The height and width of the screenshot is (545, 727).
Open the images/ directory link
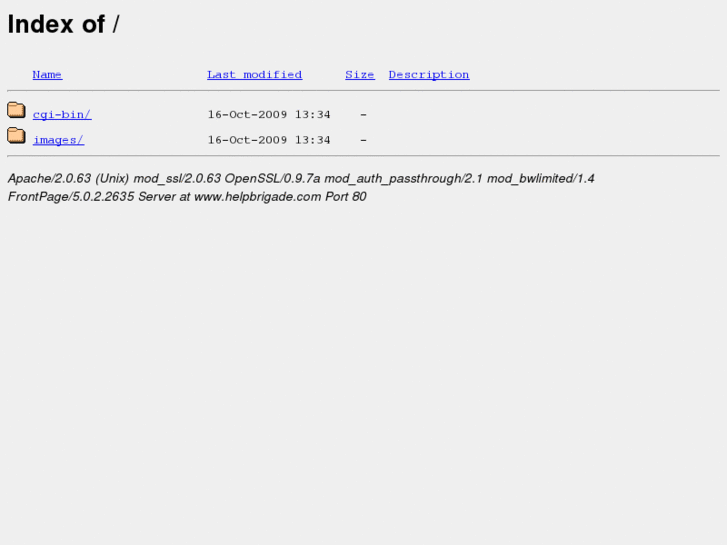point(58,140)
